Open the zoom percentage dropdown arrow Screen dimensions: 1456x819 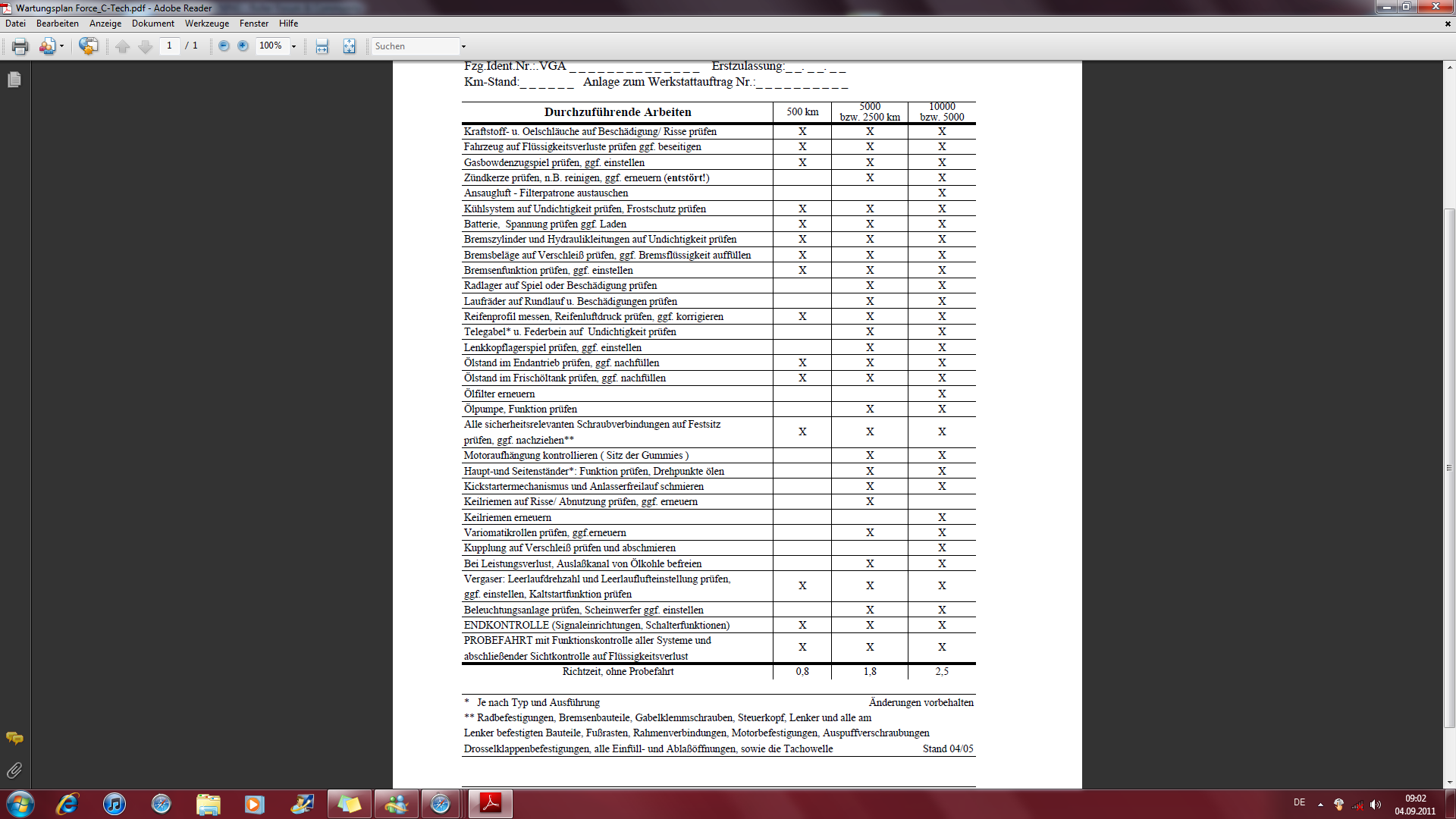coord(294,46)
